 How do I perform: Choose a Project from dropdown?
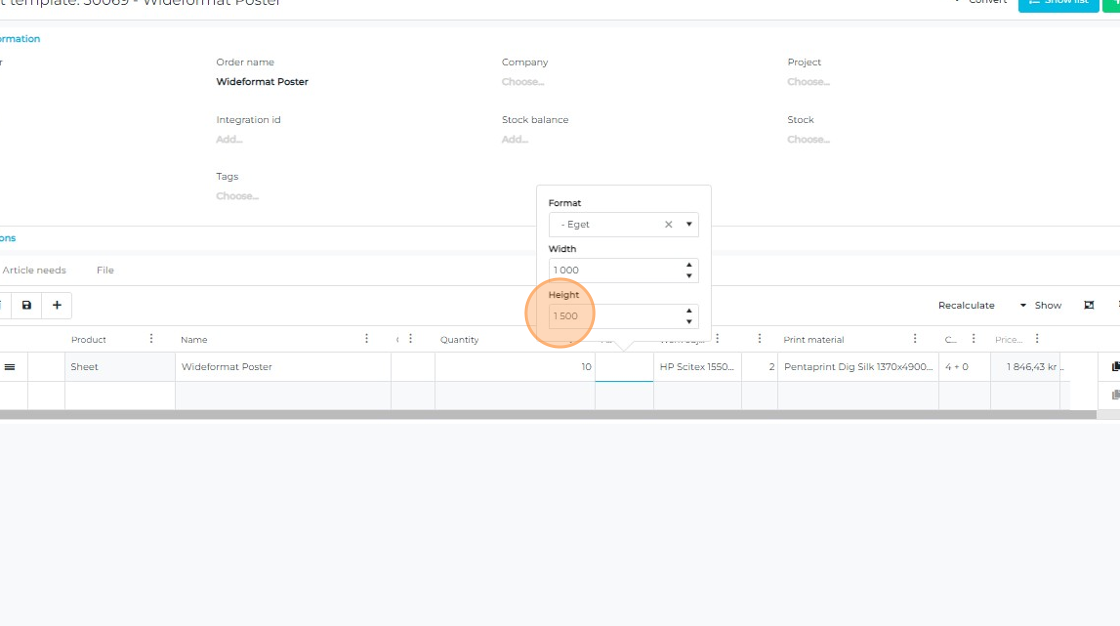(808, 82)
